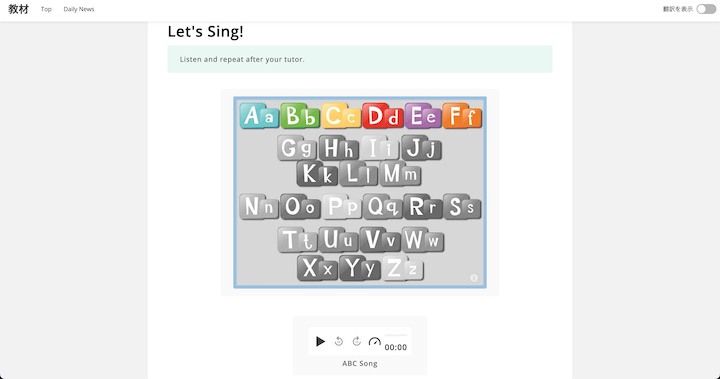
Task: Select the green Bb letter tile
Action: coord(300,115)
